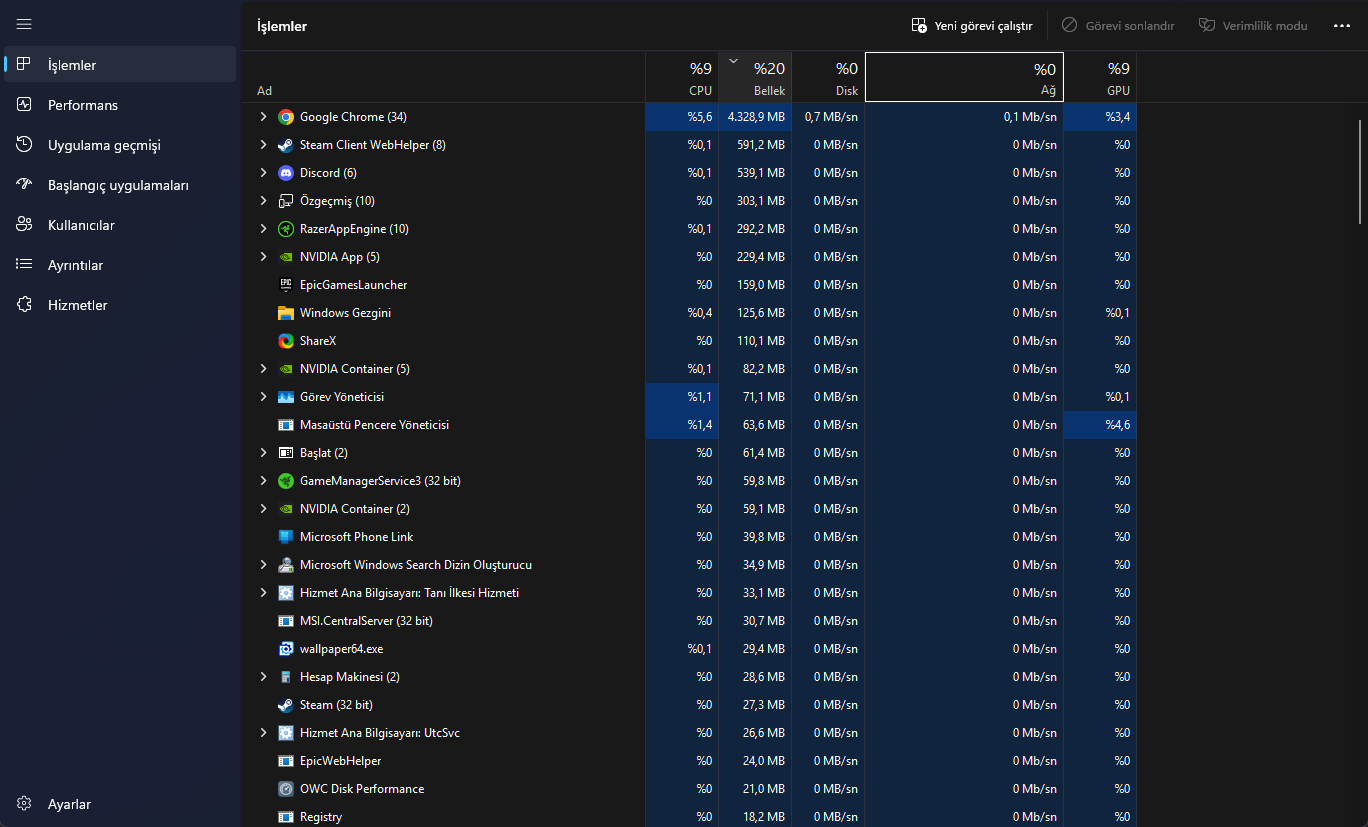1368x827 pixels.
Task: Click the Steam (32 bit) icon
Action: tap(286, 705)
